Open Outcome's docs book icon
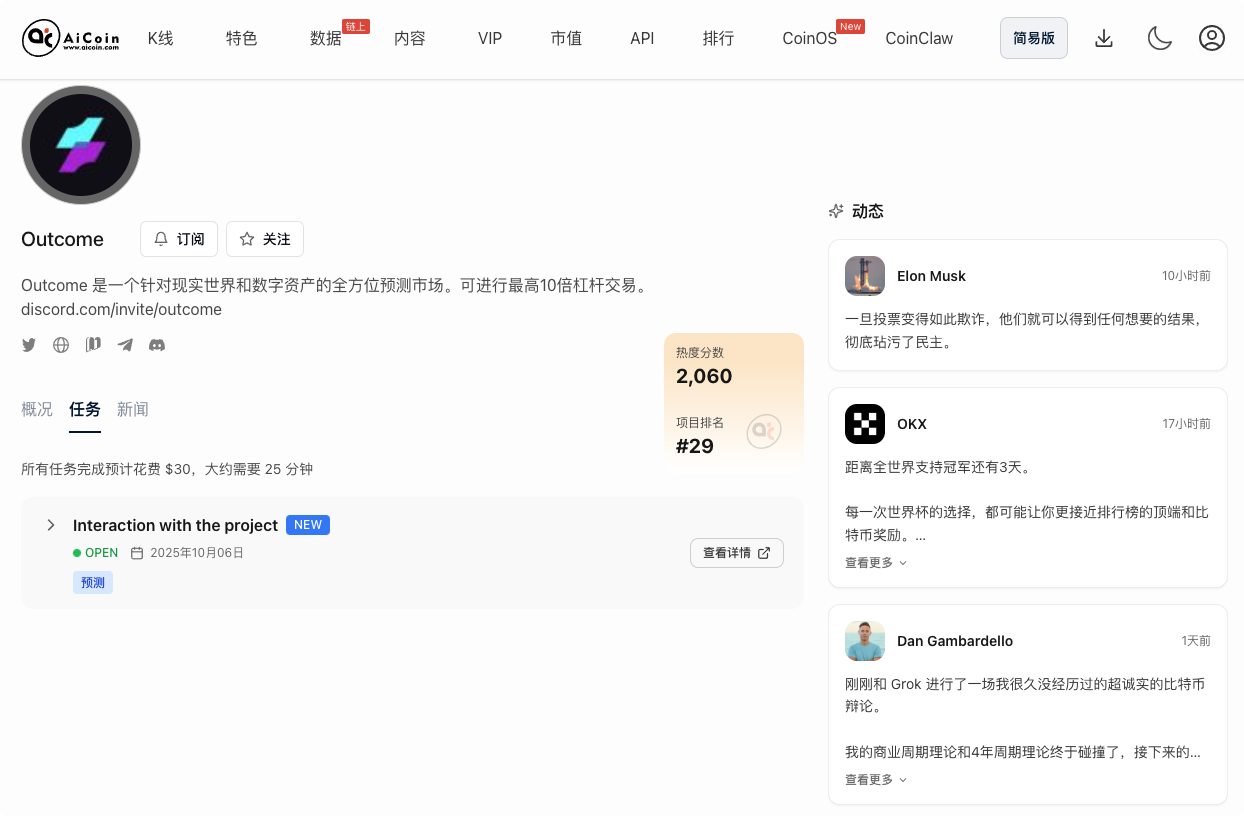Screen dimensions: 1244x816 coord(93,345)
